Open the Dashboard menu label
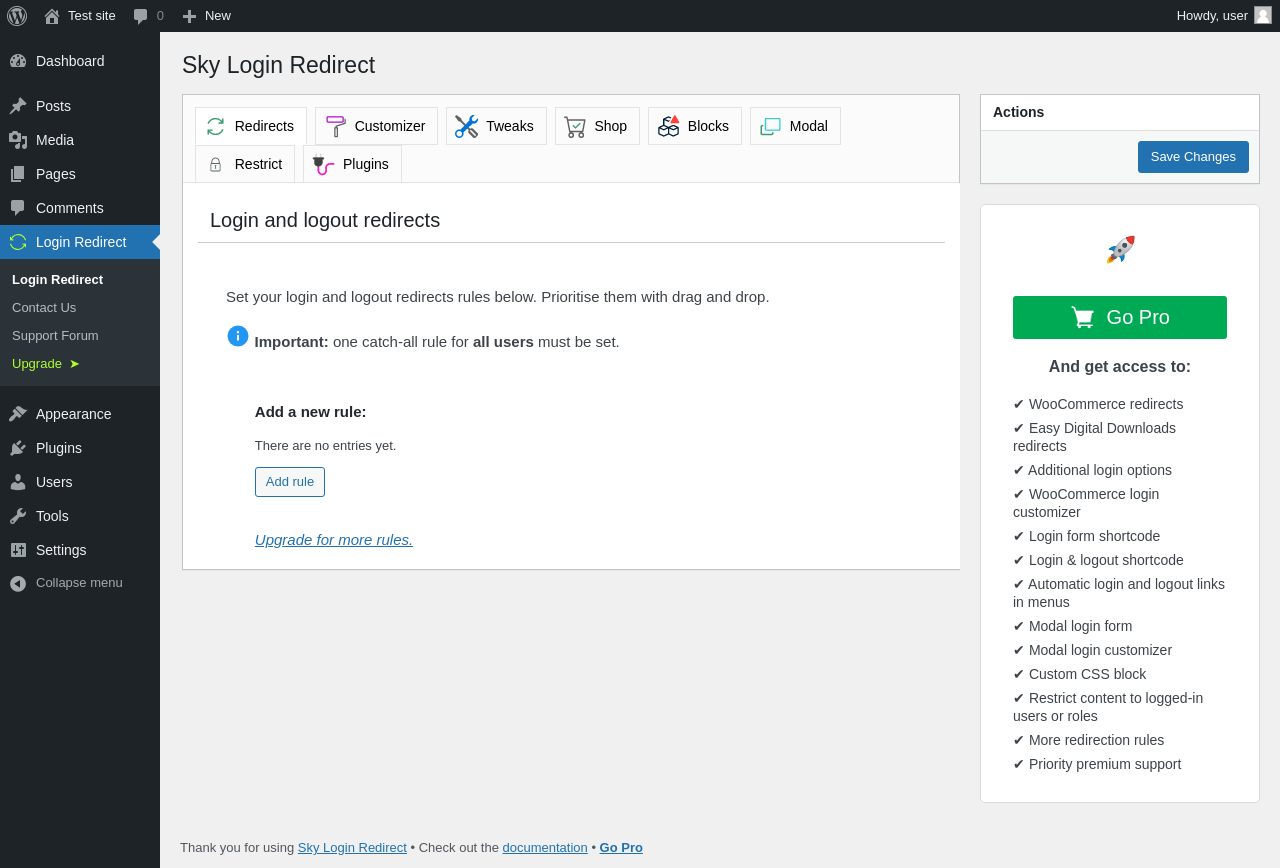The image size is (1280, 868). (x=70, y=61)
